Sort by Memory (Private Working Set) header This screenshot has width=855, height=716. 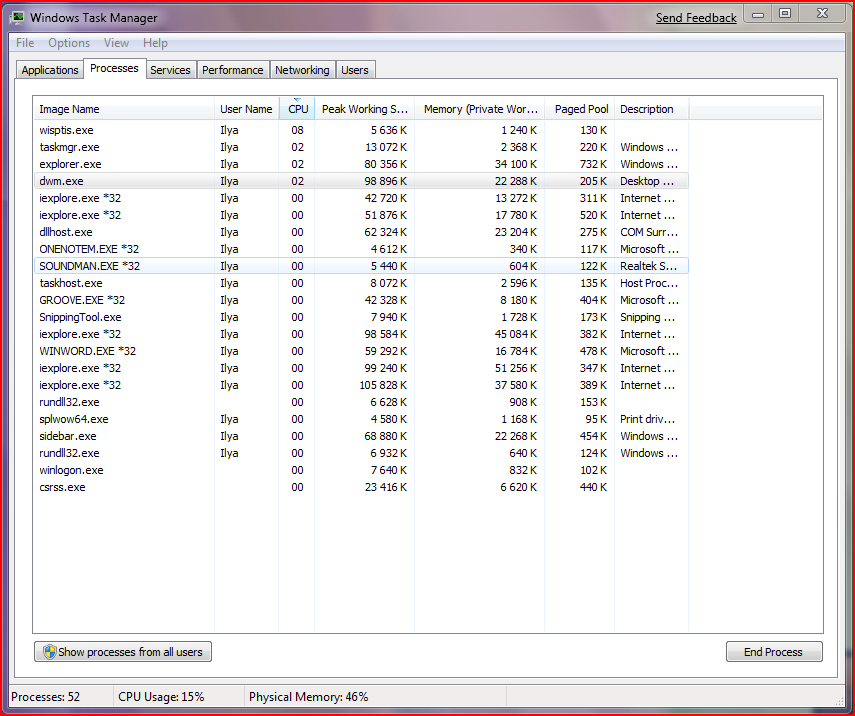pos(480,109)
